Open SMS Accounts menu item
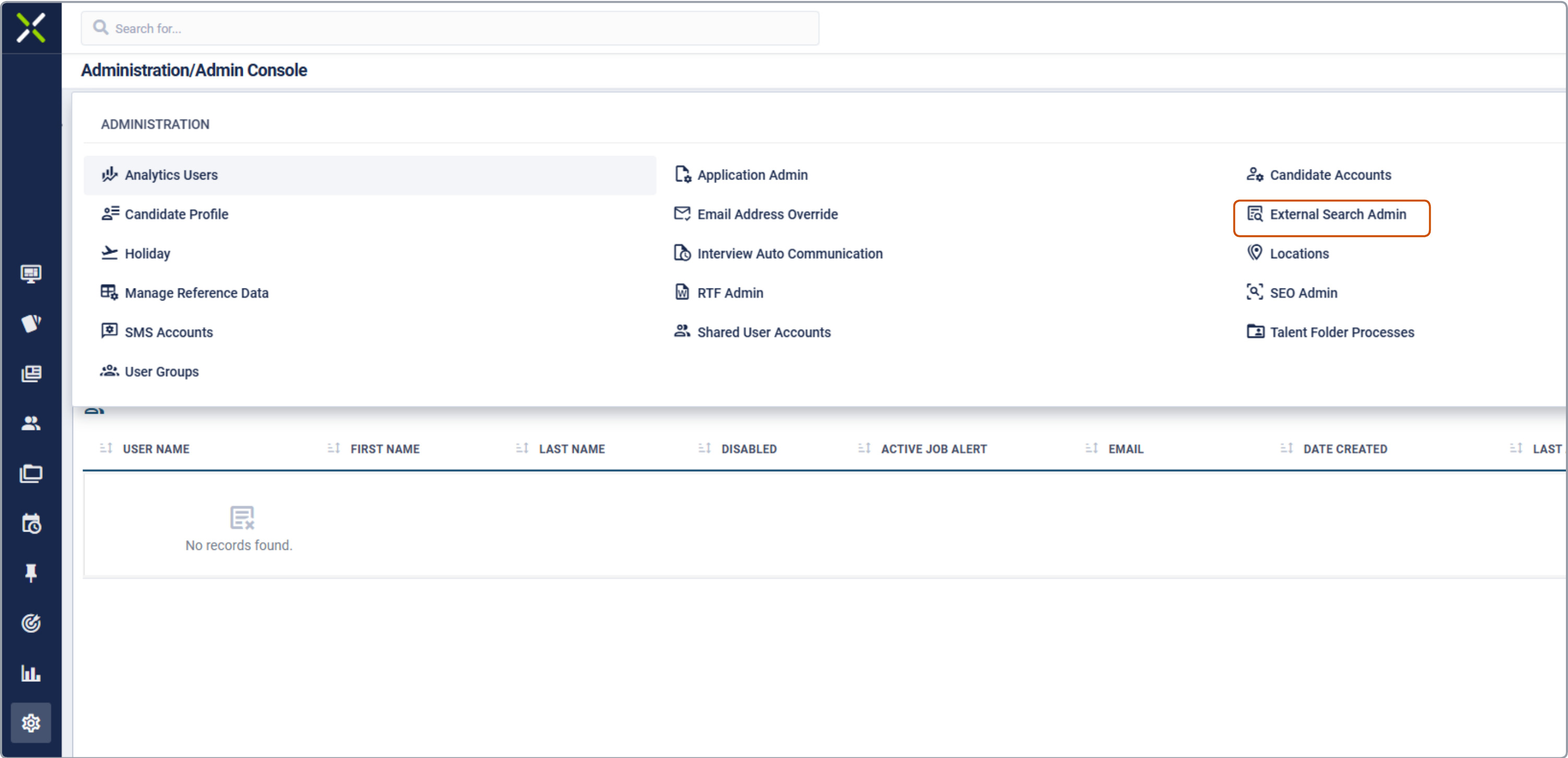This screenshot has width=1568, height=758. point(169,332)
